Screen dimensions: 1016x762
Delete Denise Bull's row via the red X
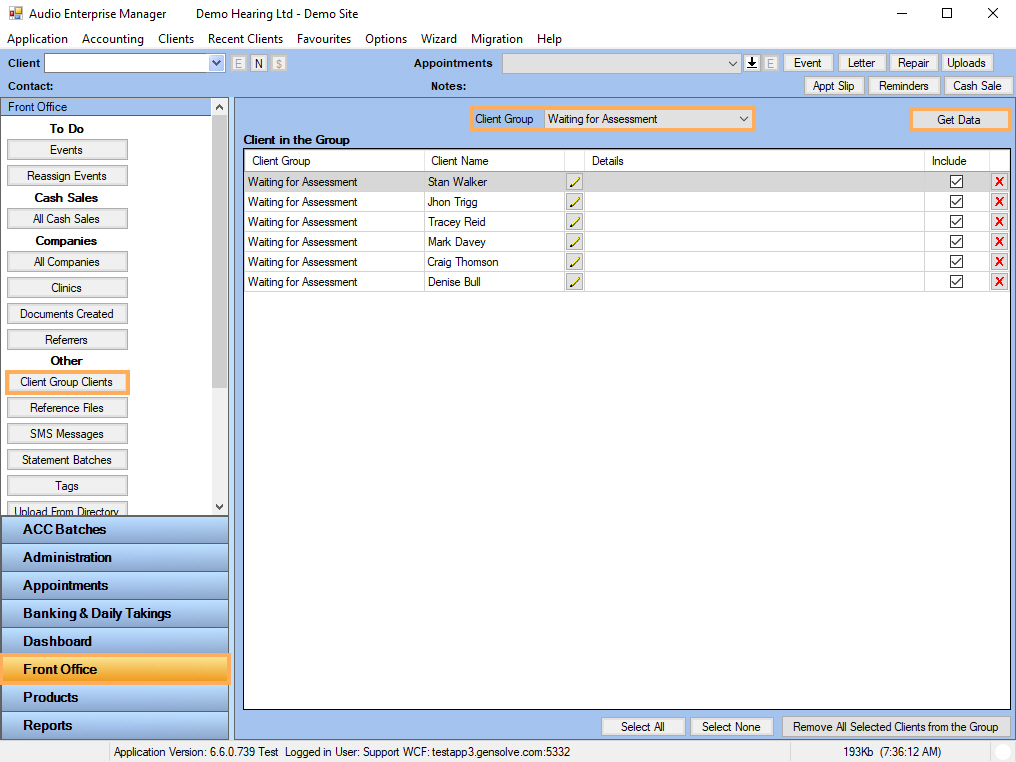(x=998, y=281)
